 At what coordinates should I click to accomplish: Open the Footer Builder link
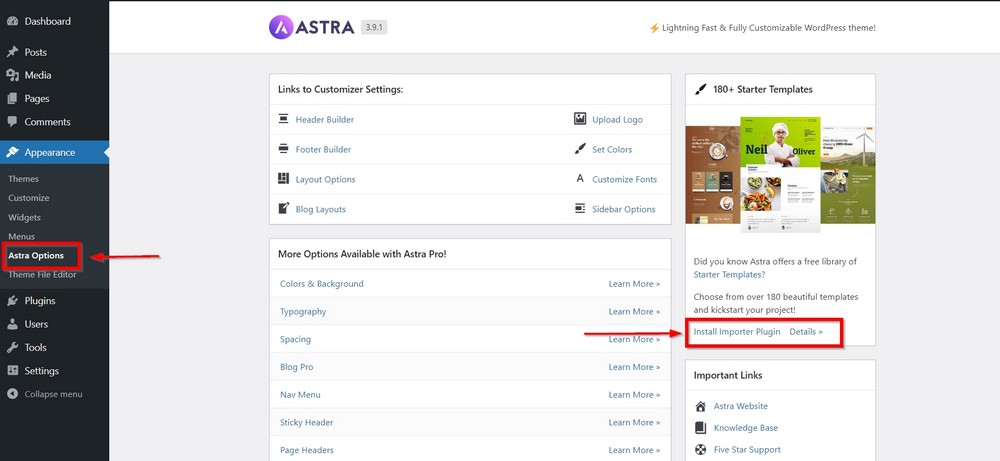[x=323, y=149]
